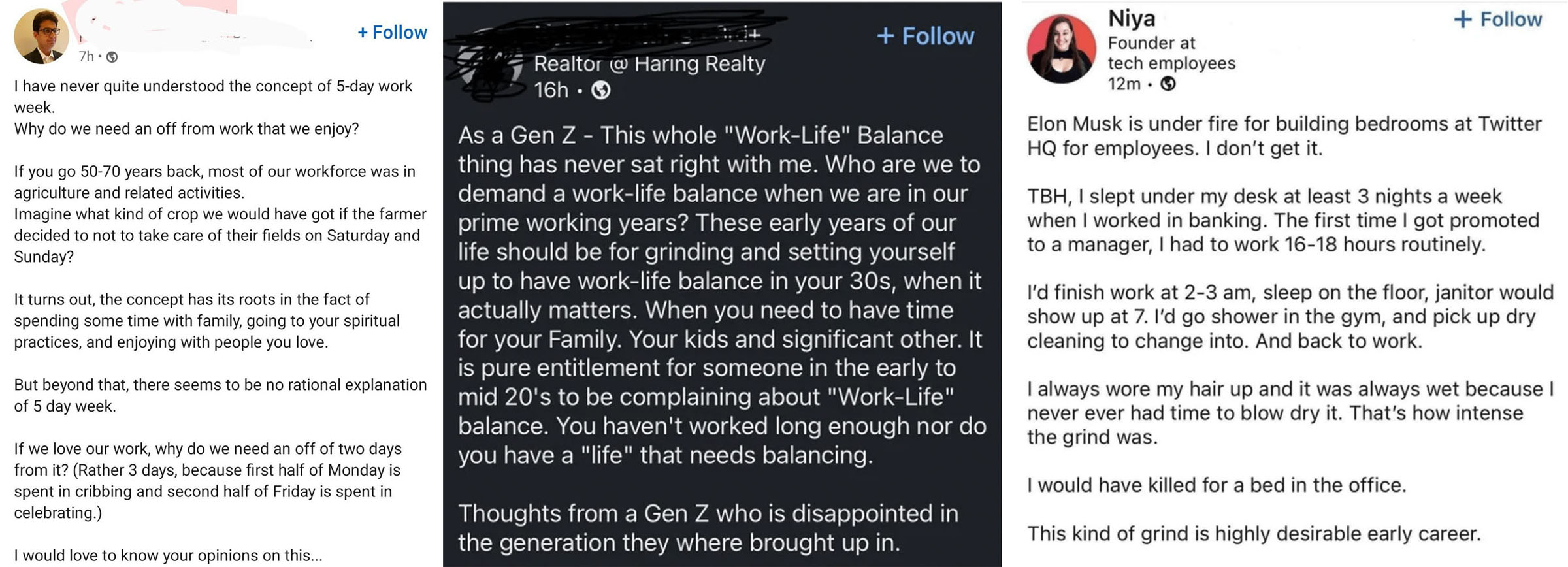Screen dimensions: 1568x567
Task: Follow the author of the 7h post
Action: click(x=392, y=32)
